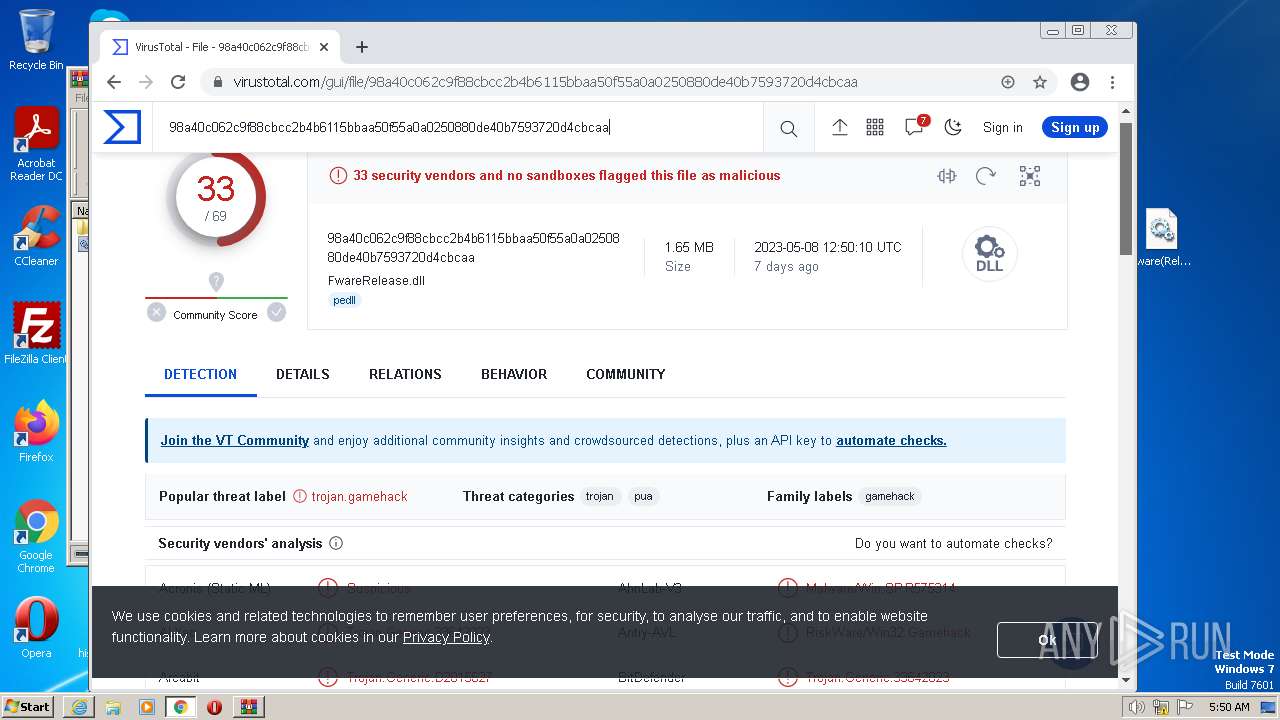This screenshot has width=1280, height=720.
Task: Click the detection score 33 / 69
Action: click(216, 197)
